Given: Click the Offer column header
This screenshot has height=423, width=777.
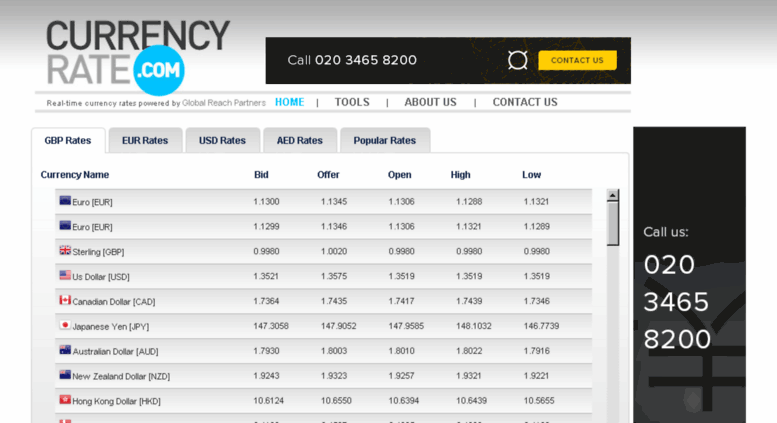Looking at the screenshot, I should point(328,175).
